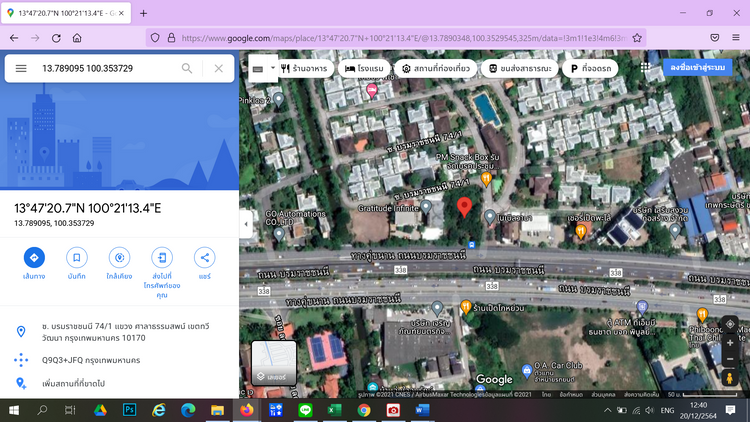
Task: Open the Google apps grid icon
Action: click(x=645, y=67)
